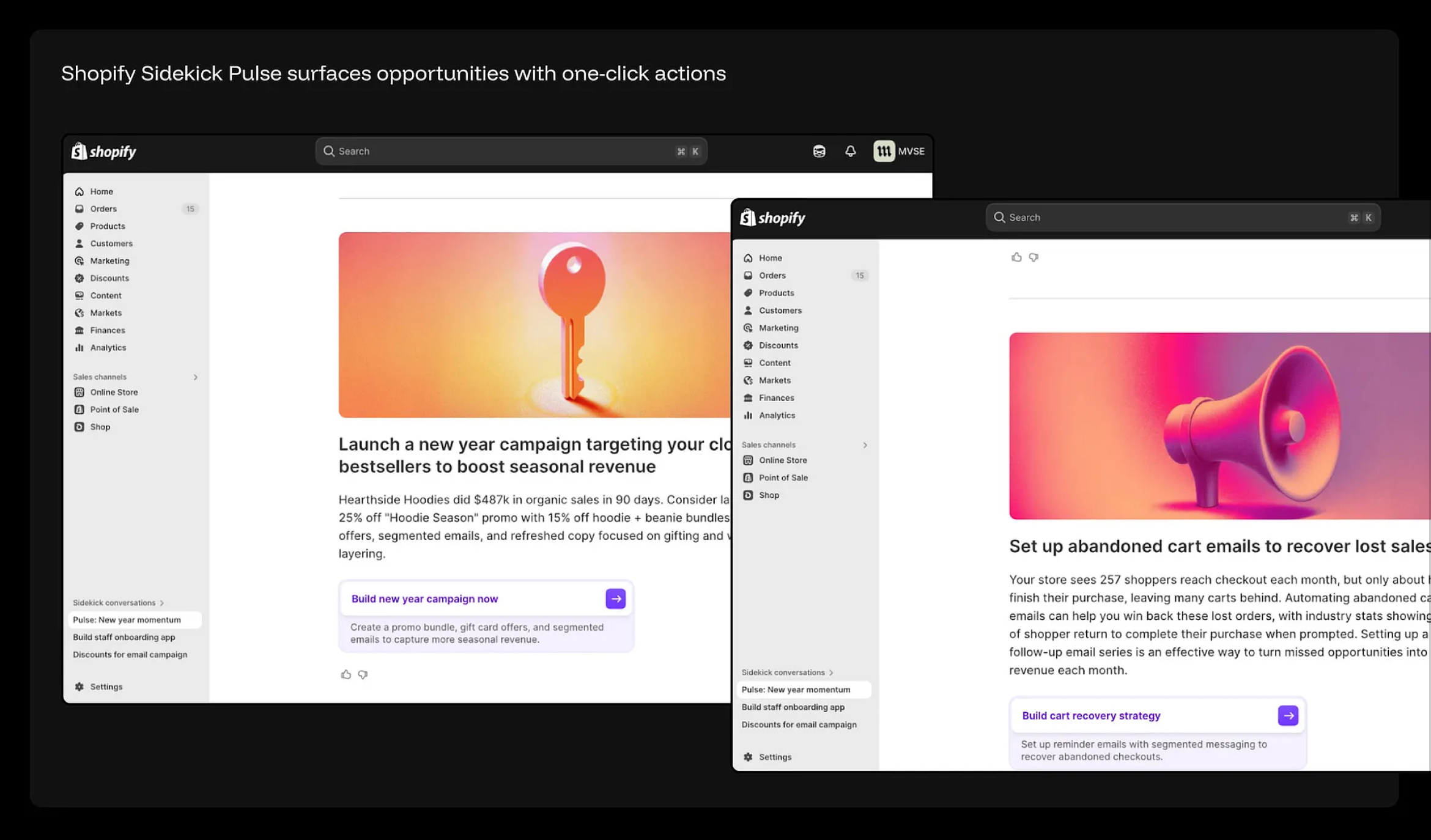Image resolution: width=1431 pixels, height=840 pixels.
Task: Open Build staff onboarding app in back window
Action: point(124,637)
